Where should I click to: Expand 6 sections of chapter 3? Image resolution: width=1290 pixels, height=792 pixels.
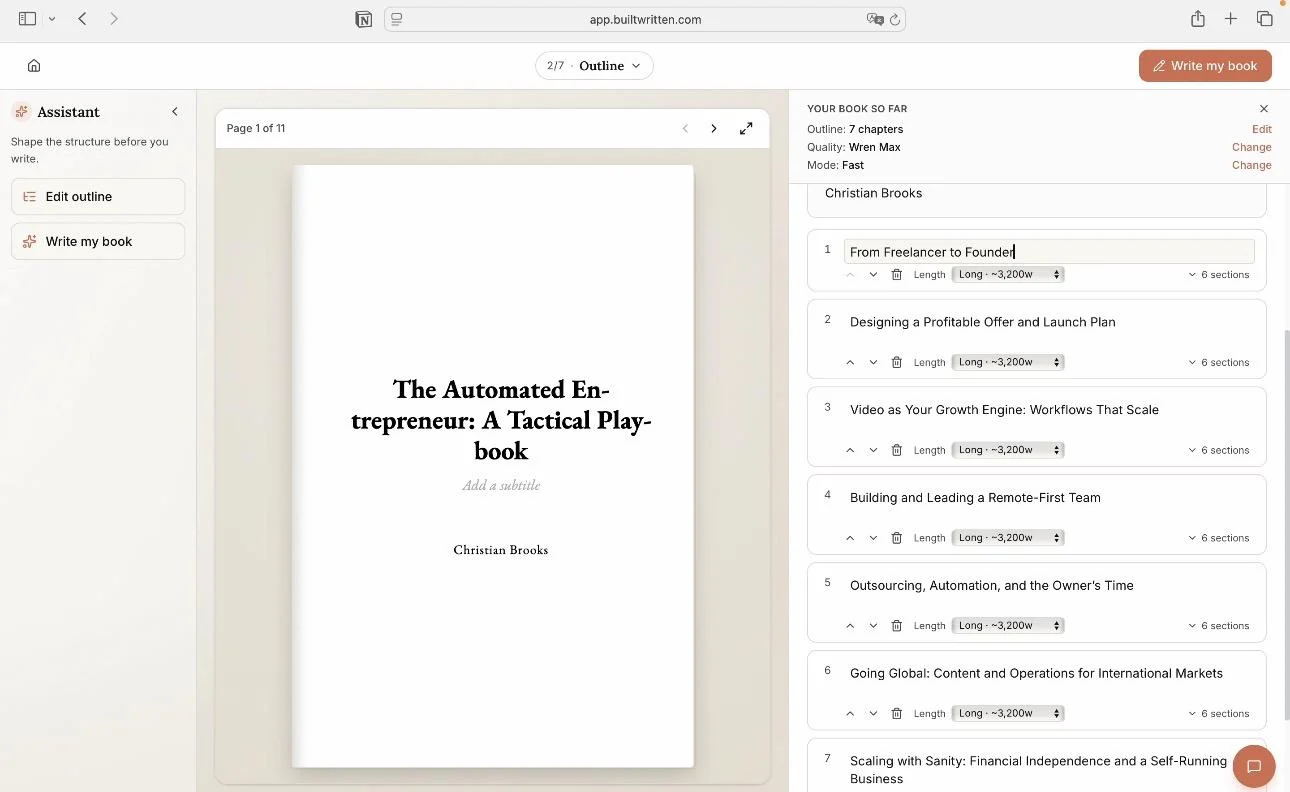coord(1219,451)
